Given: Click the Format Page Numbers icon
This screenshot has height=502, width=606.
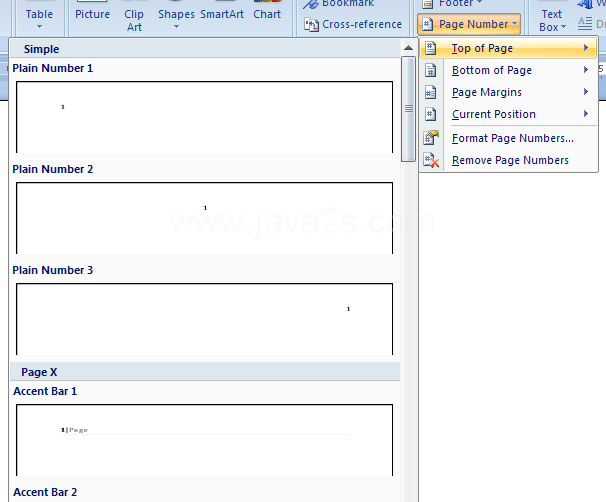Looking at the screenshot, I should tap(431, 138).
